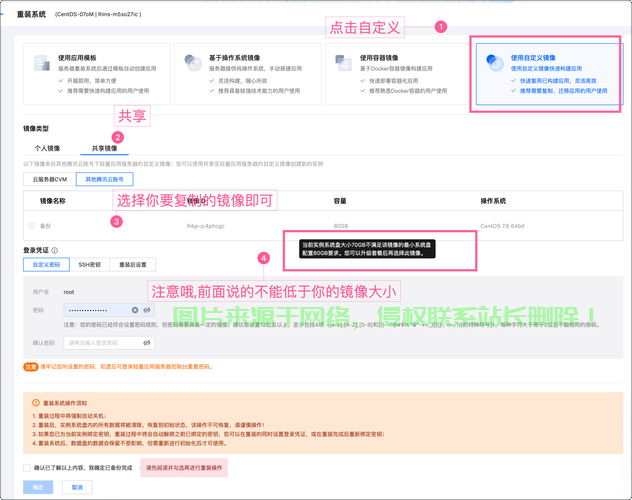632x500 pixels.
Task: Click into the 确认密码 input field
Action: tap(109, 343)
